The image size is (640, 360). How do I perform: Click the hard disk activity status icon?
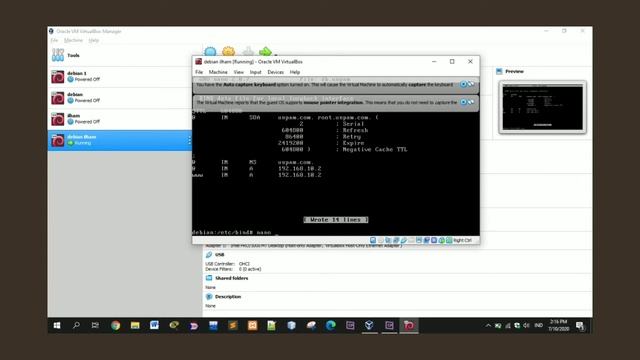(373, 240)
